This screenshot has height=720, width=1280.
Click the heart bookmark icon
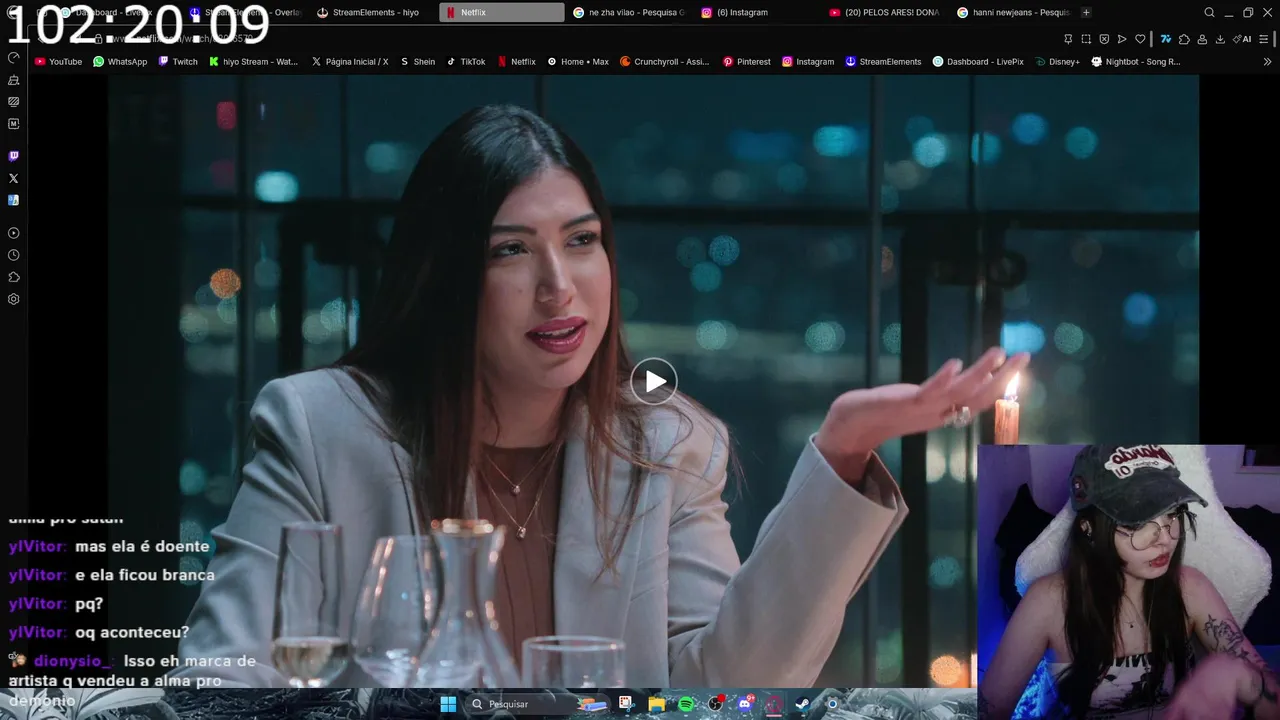click(1140, 39)
